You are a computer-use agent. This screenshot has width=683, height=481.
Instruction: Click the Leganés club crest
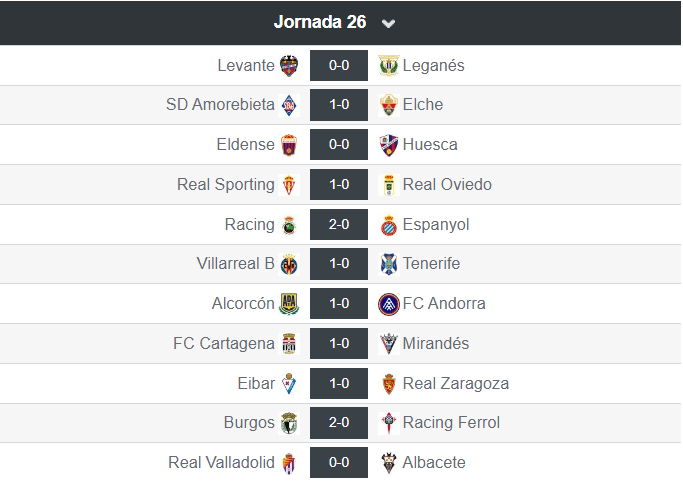pos(389,66)
